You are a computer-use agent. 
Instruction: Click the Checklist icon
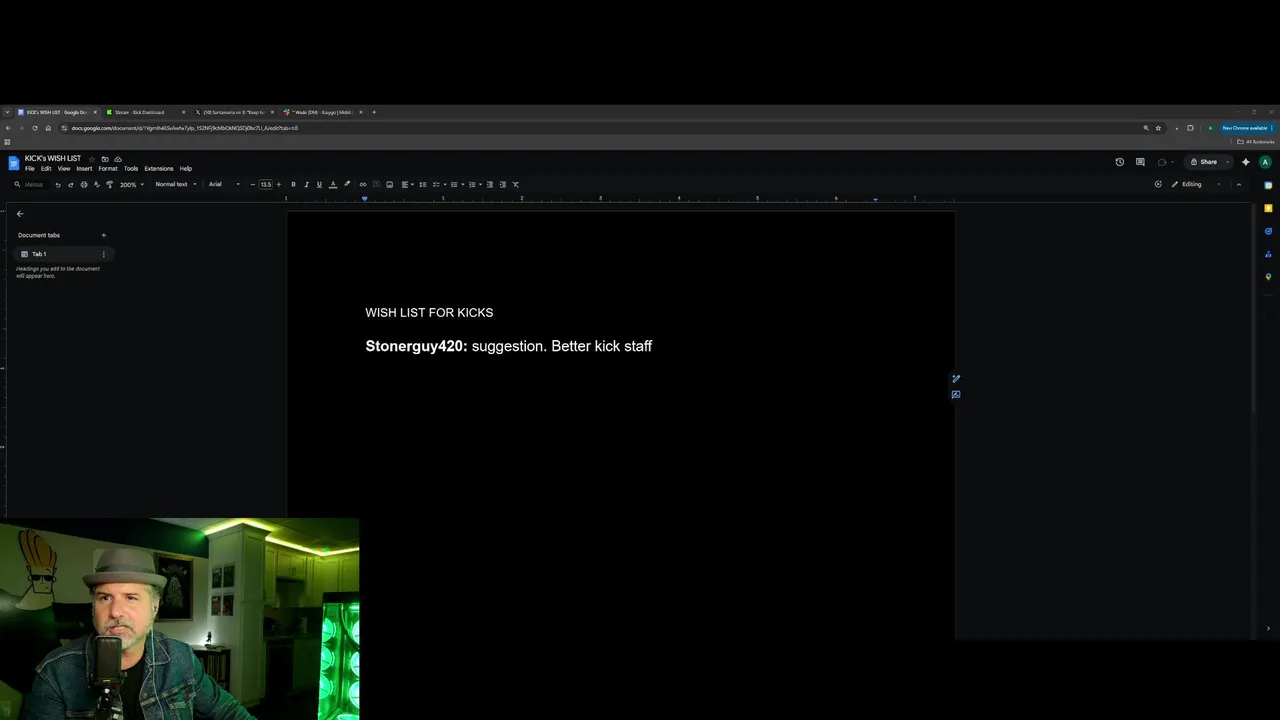436,184
